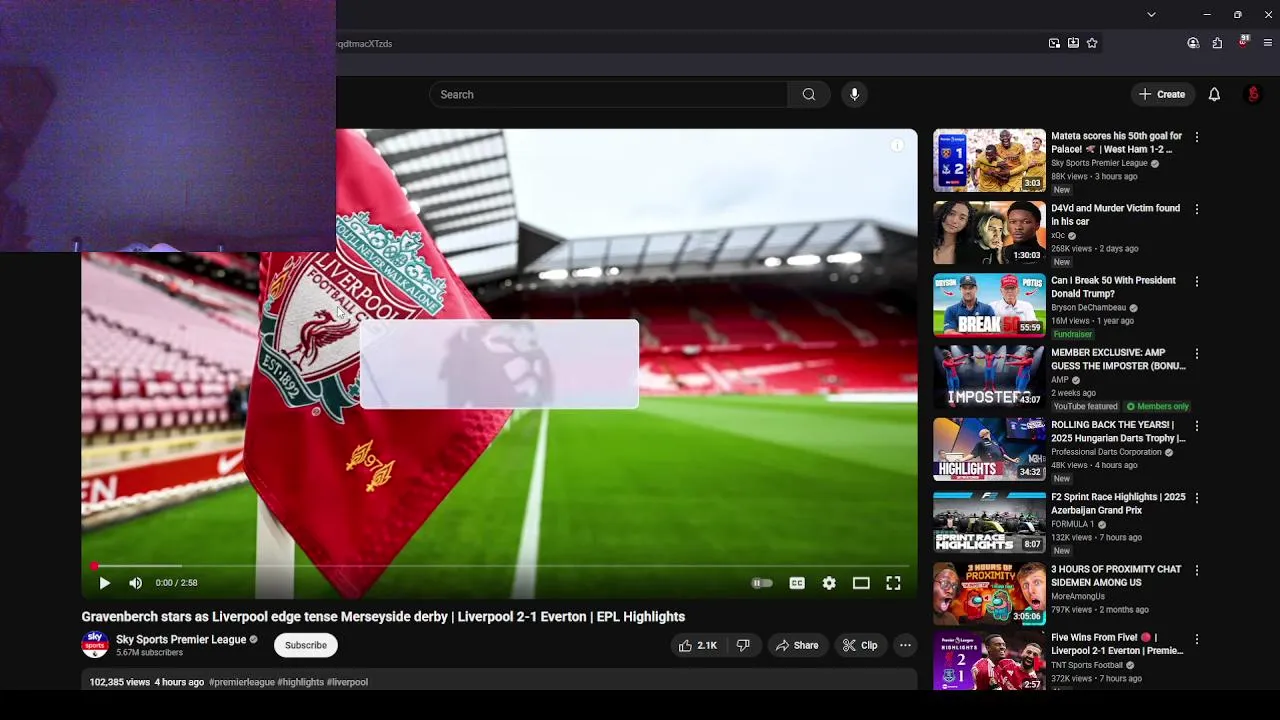Screen dimensions: 1280x720
Task: Open the video settings gear menu
Action: (829, 583)
